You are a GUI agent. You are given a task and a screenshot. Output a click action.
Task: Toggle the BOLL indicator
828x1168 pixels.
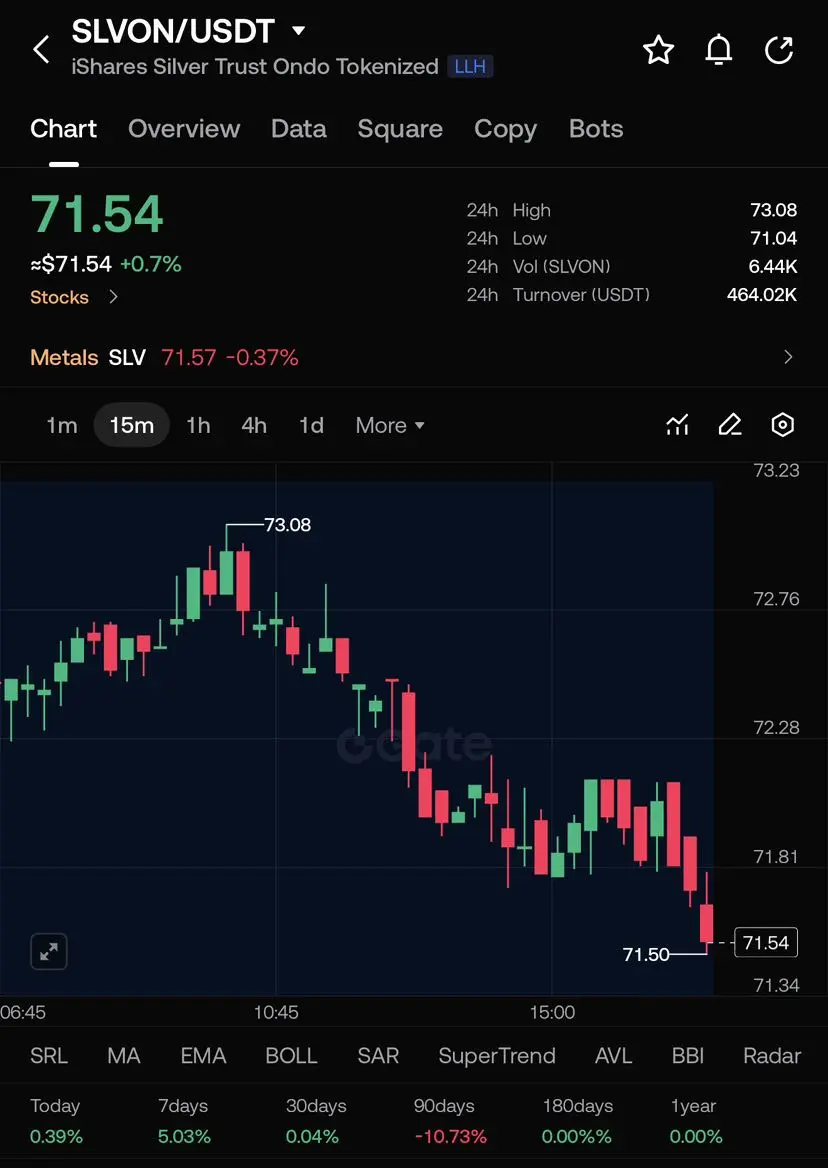click(291, 1056)
